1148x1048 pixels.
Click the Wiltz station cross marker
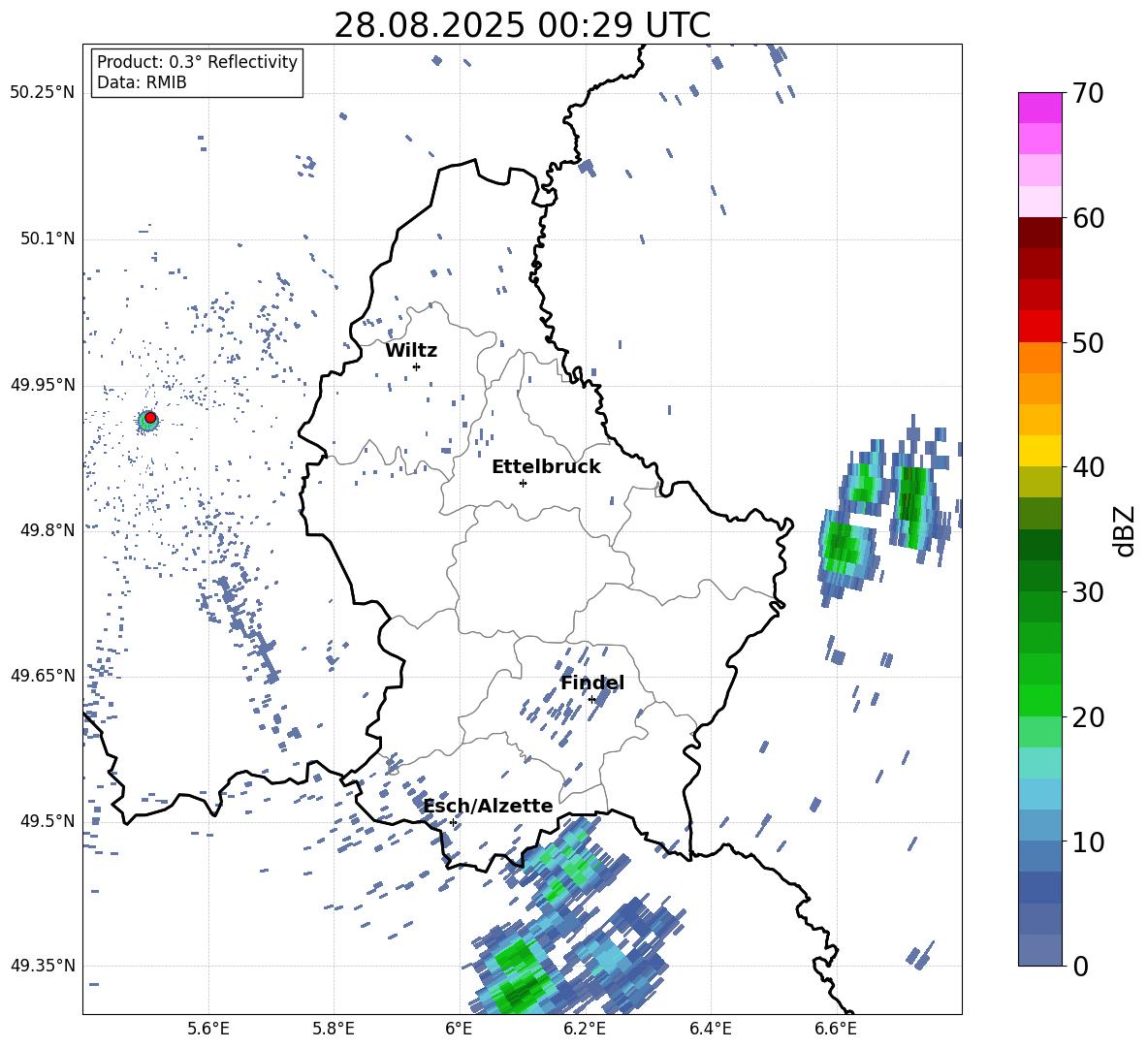point(416,366)
